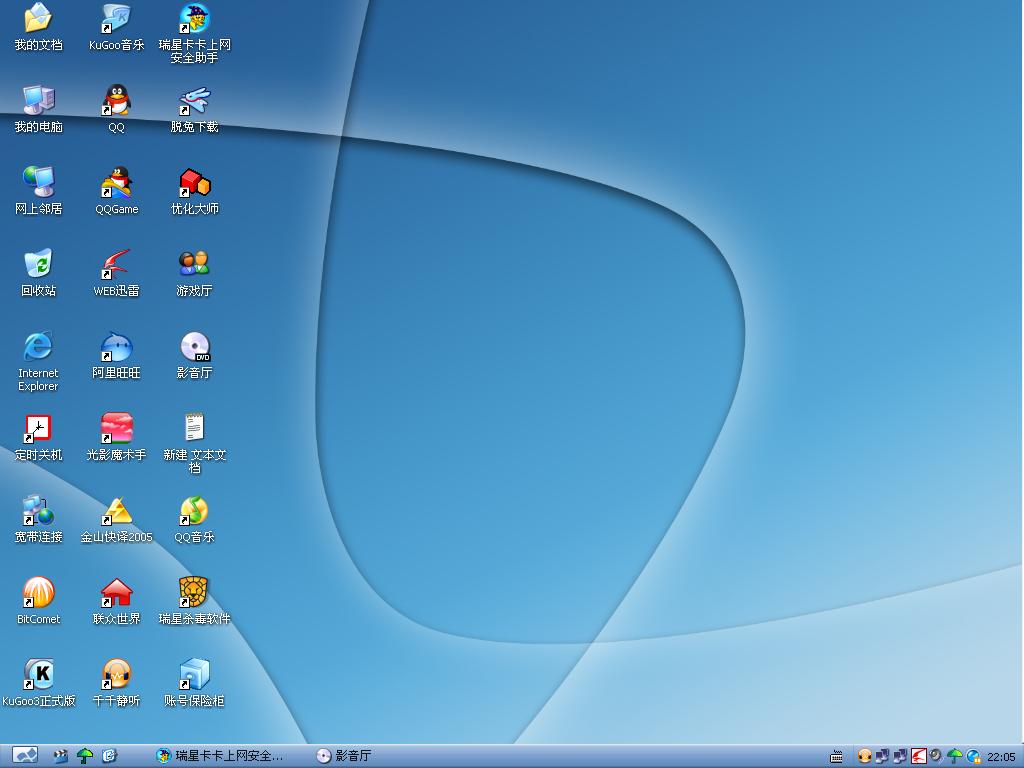Open the Start menu button
The height and width of the screenshot is (768, 1024).
tap(25, 756)
